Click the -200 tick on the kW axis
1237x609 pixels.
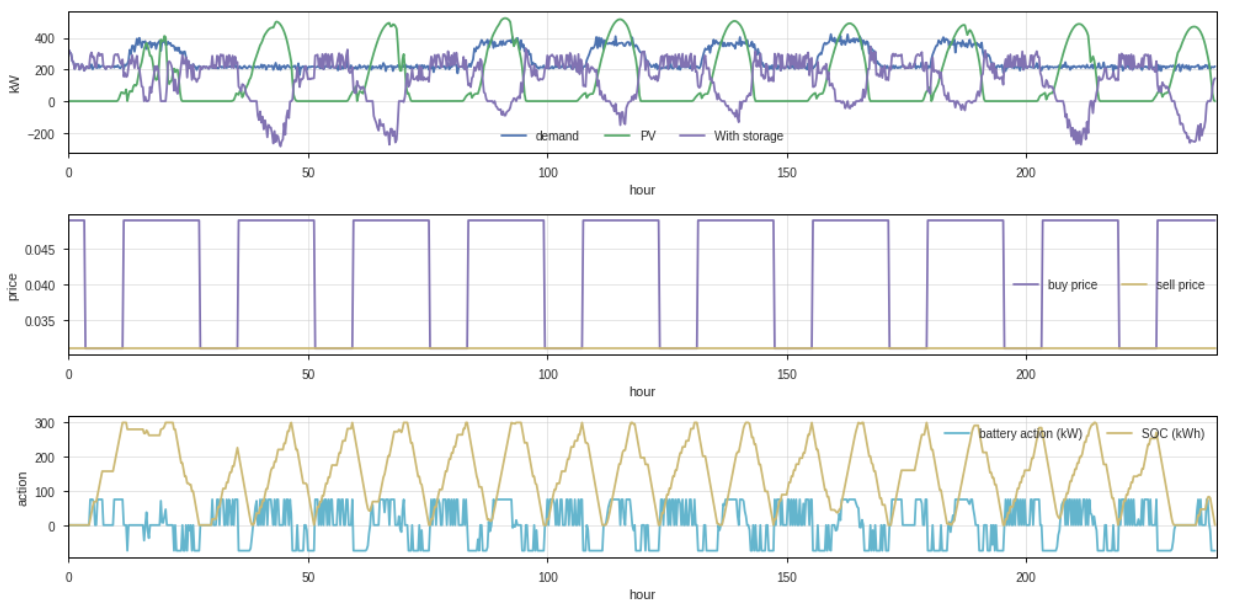pyautogui.click(x=44, y=134)
